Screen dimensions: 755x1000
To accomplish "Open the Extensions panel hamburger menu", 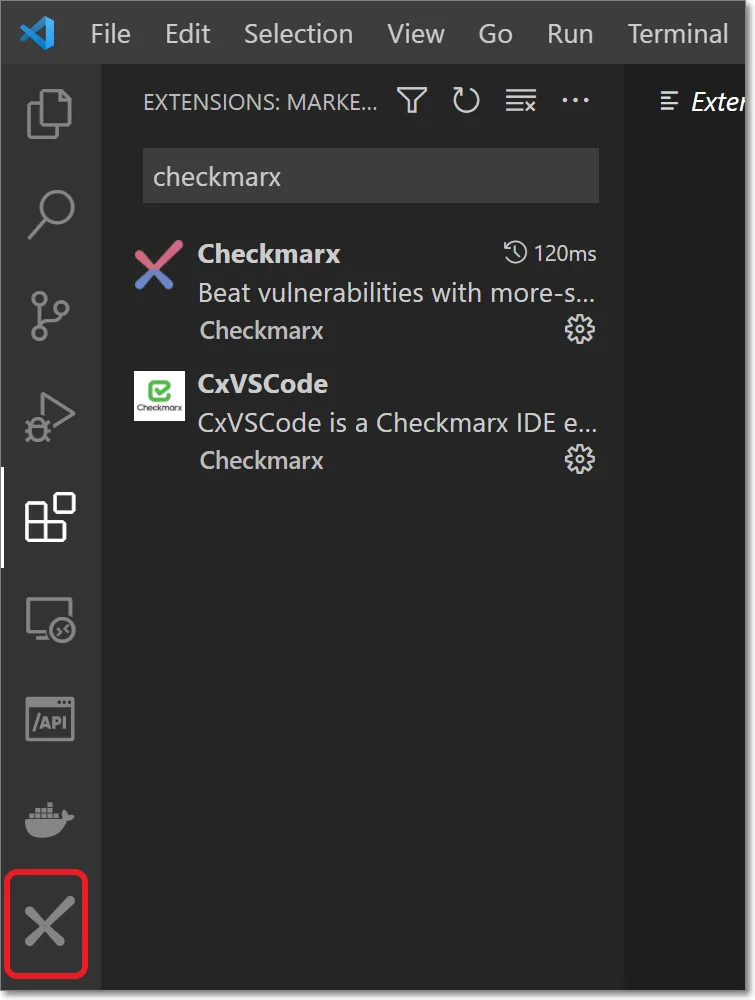I will (x=668, y=100).
